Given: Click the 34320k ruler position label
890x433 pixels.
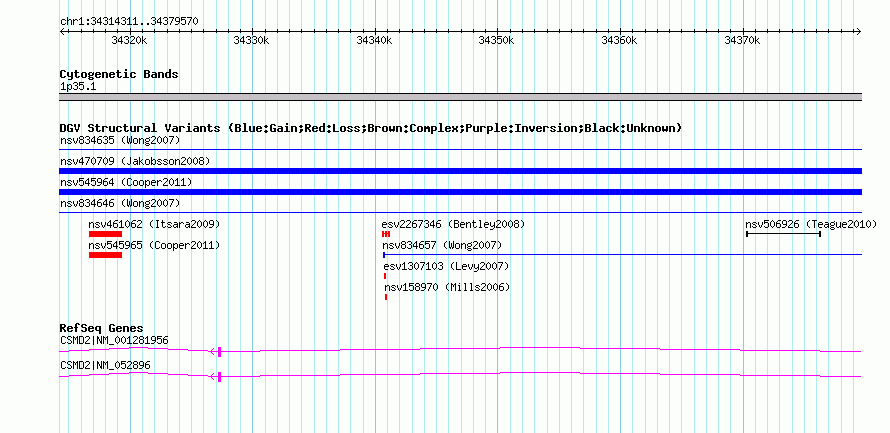Looking at the screenshot, I should point(129,40).
